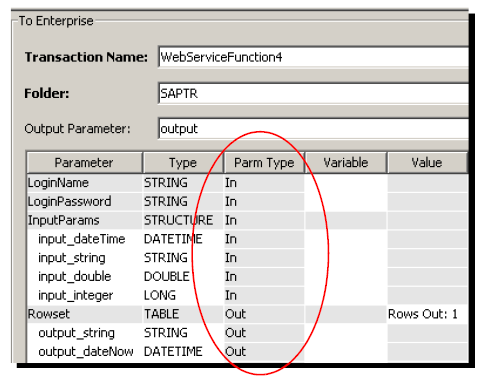The height and width of the screenshot is (384, 486).
Task: Click the 'Rows Out: 1' value cell
Action: pos(427,314)
